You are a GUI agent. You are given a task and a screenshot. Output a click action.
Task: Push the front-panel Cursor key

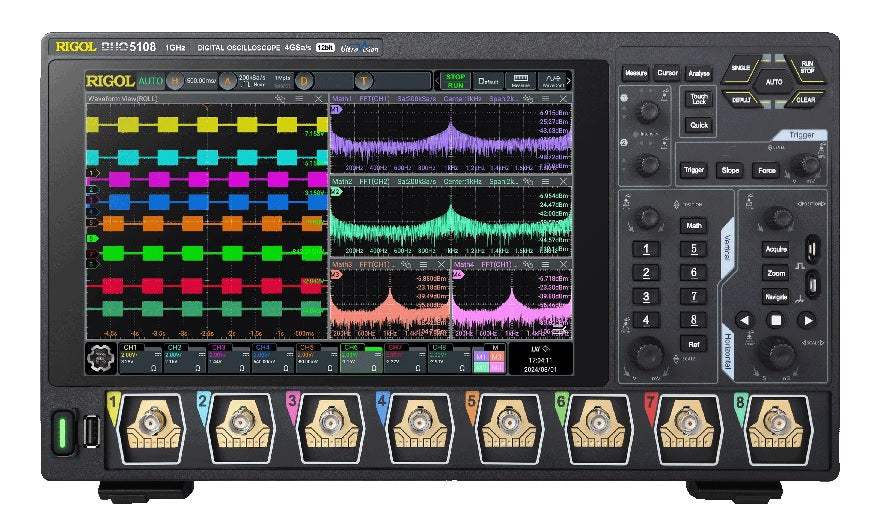click(668, 73)
